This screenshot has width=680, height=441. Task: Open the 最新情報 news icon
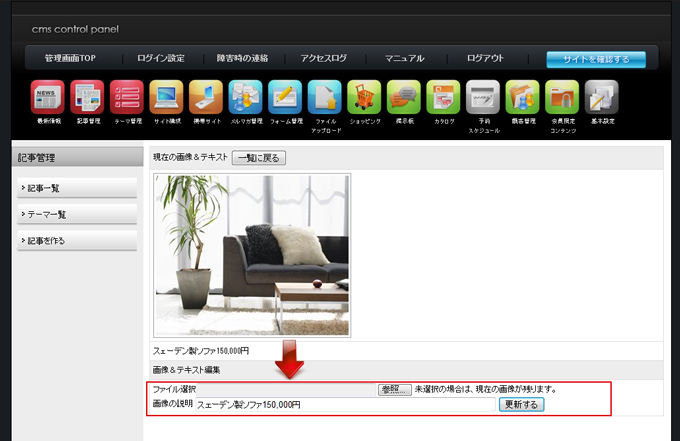47,97
